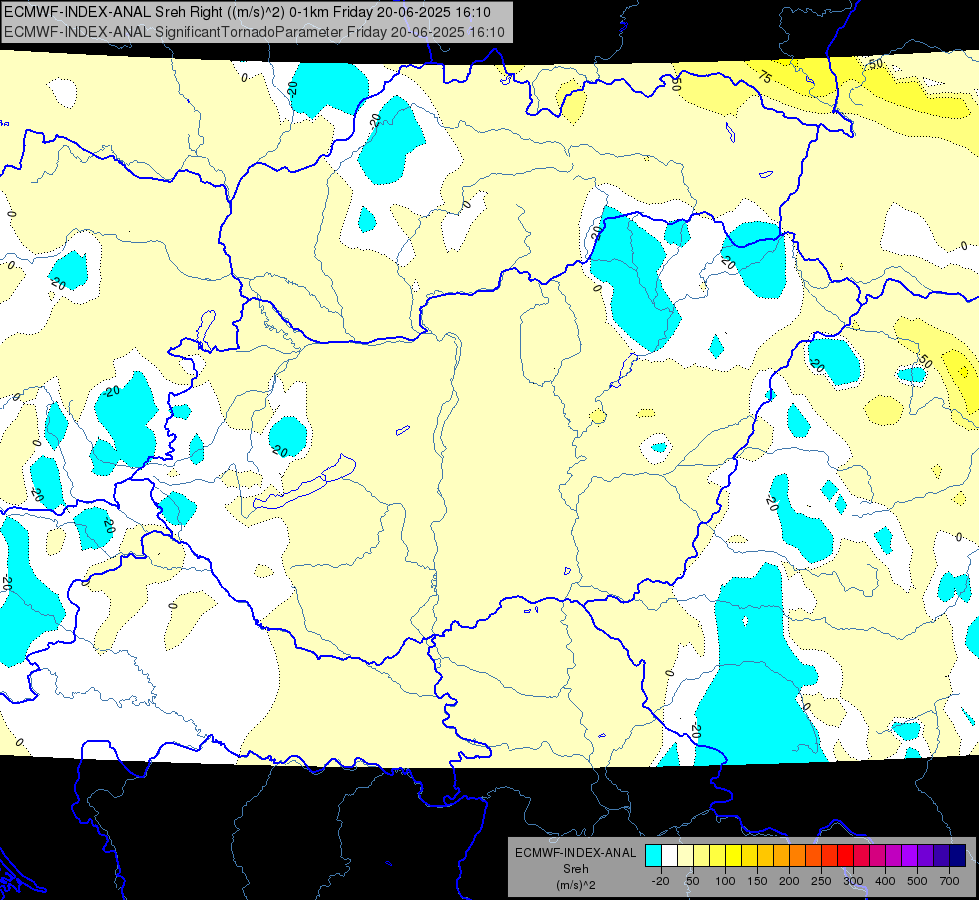979x900 pixels.
Task: Click the '150' value under the legend scale
Action: pos(757,881)
